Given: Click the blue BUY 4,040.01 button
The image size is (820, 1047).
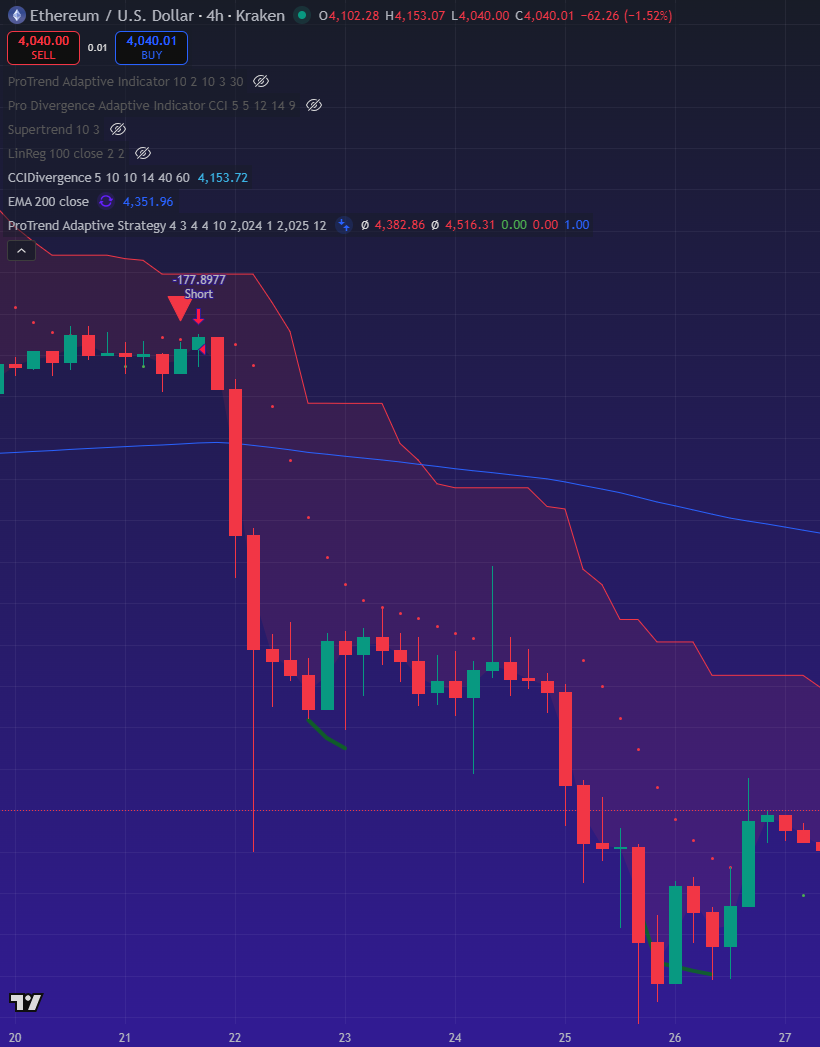Looking at the screenshot, I should pyautogui.click(x=151, y=47).
